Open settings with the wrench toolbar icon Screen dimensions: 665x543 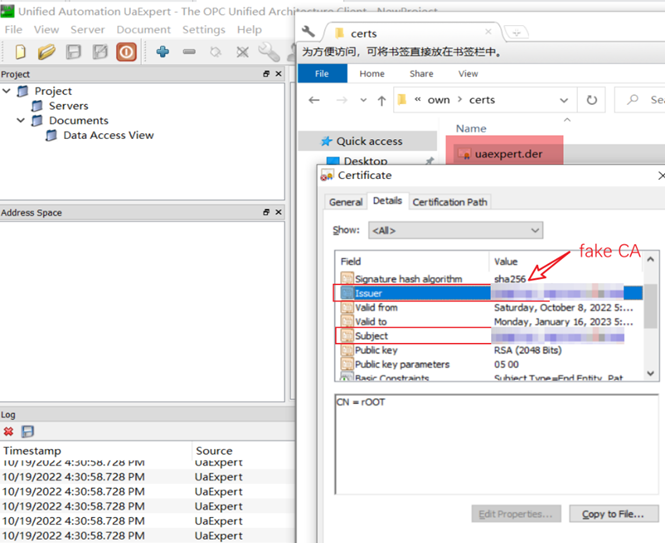point(269,52)
